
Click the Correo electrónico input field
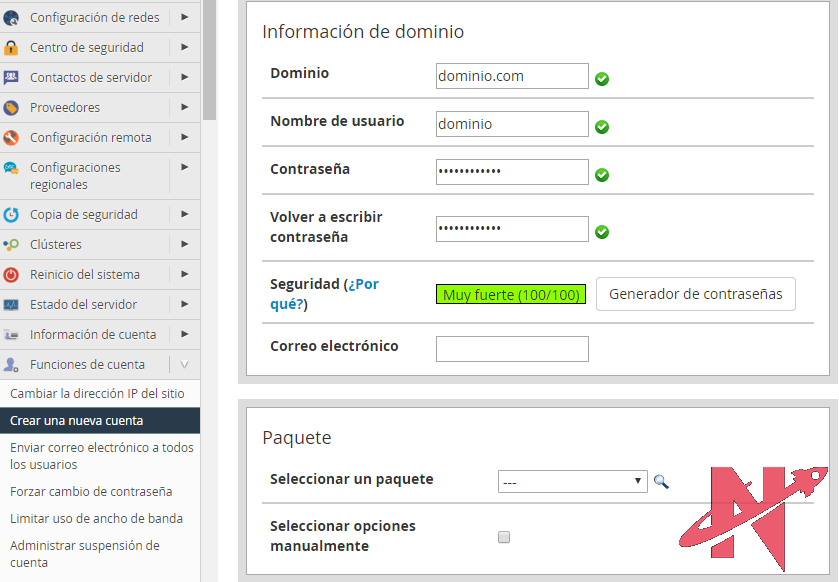coord(512,349)
